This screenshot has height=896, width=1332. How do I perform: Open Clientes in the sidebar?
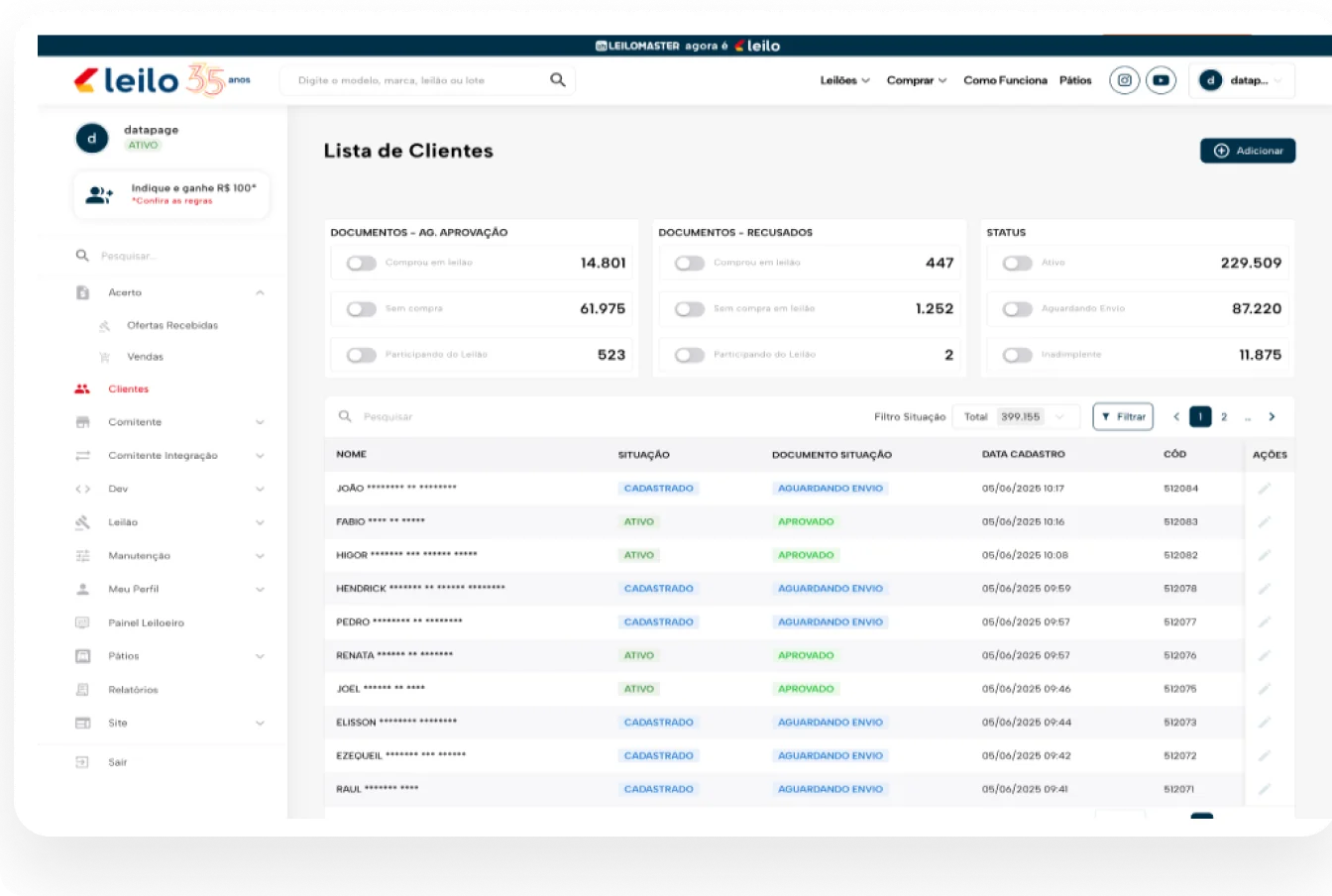click(128, 390)
